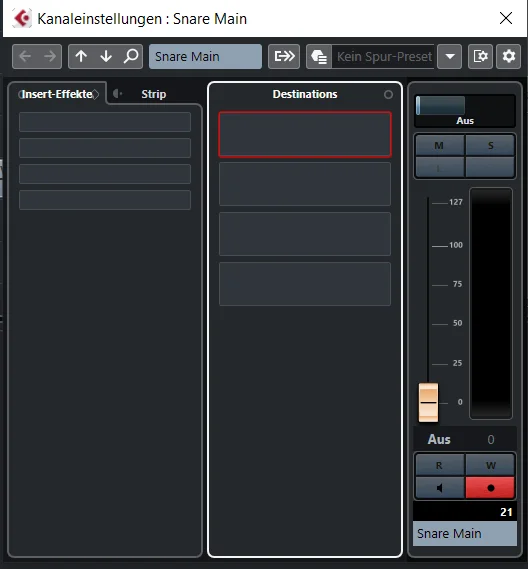The width and height of the screenshot is (528, 569).
Task: Open the functions gear menu
Action: point(508,56)
